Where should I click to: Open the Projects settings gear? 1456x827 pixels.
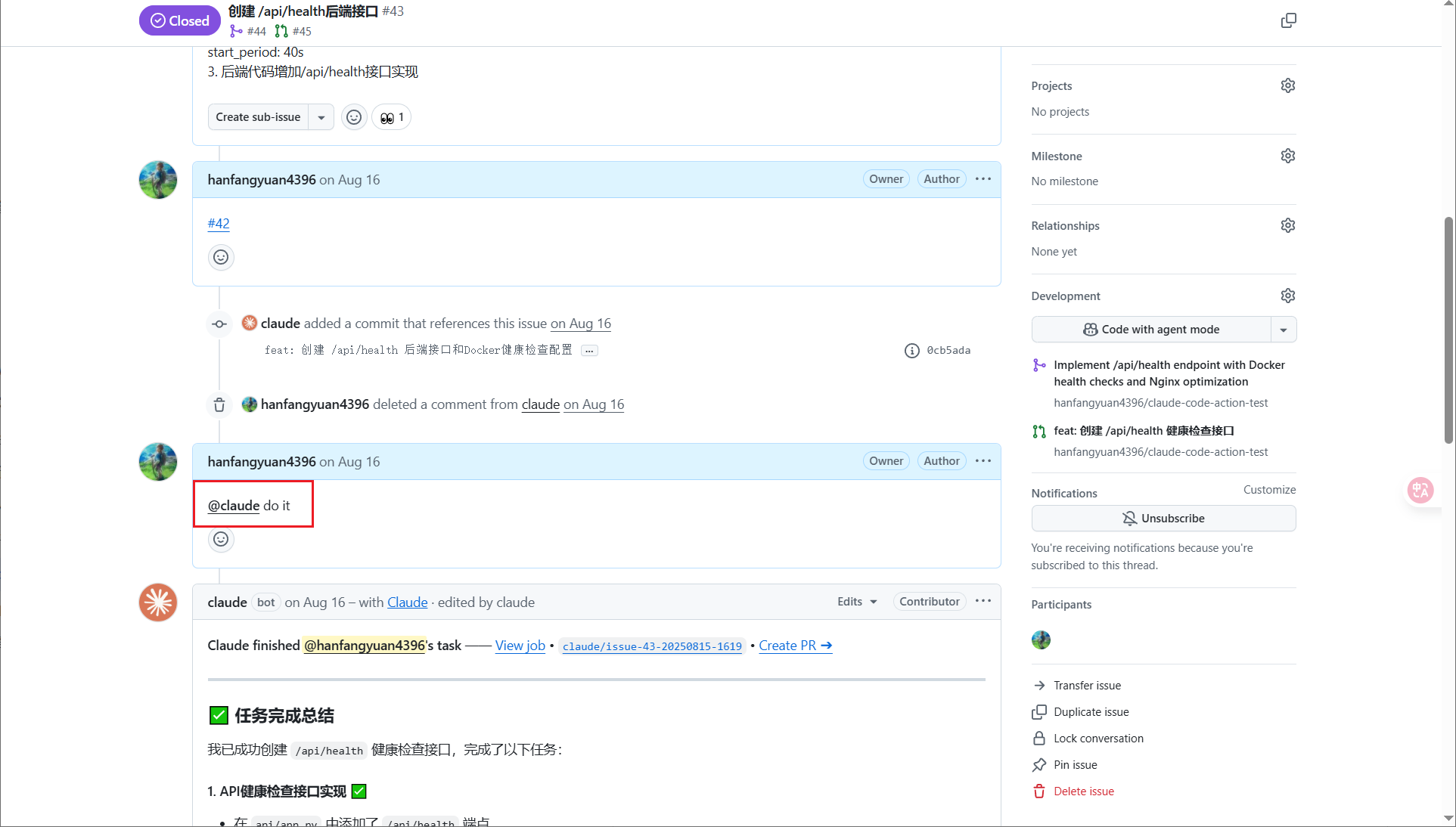pos(1287,85)
